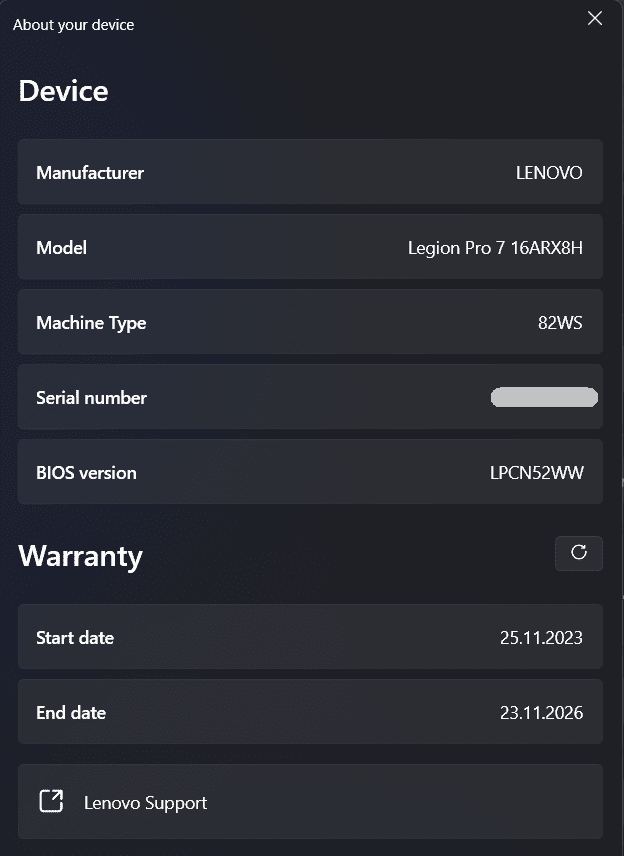Click the Machine Type label

click(x=91, y=323)
